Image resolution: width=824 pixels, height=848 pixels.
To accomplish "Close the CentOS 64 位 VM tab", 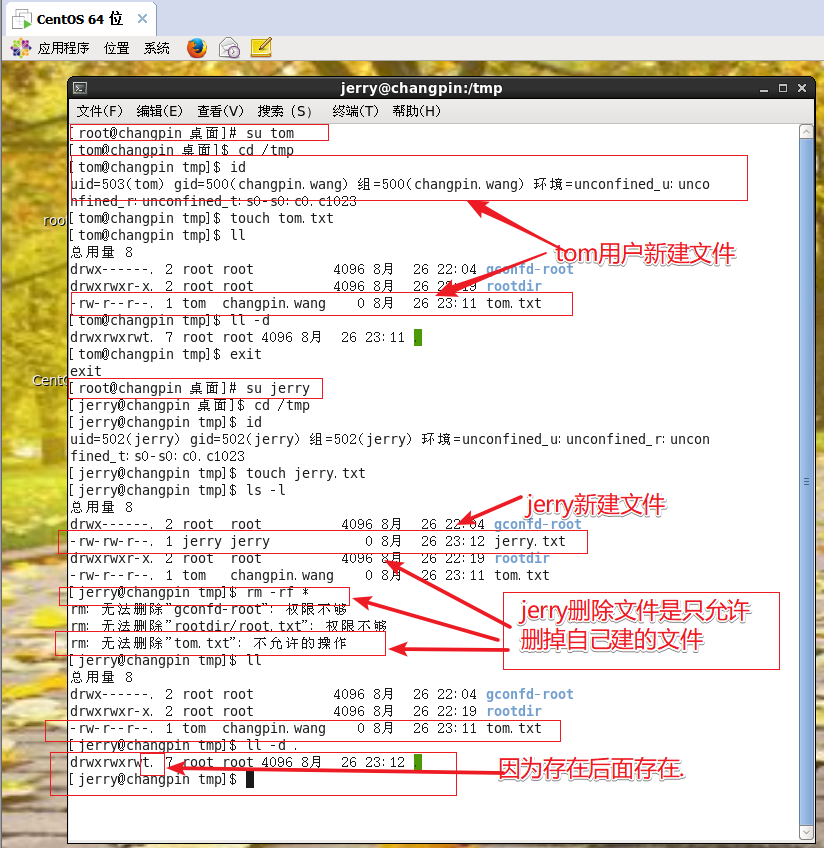I will pyautogui.click(x=142, y=19).
